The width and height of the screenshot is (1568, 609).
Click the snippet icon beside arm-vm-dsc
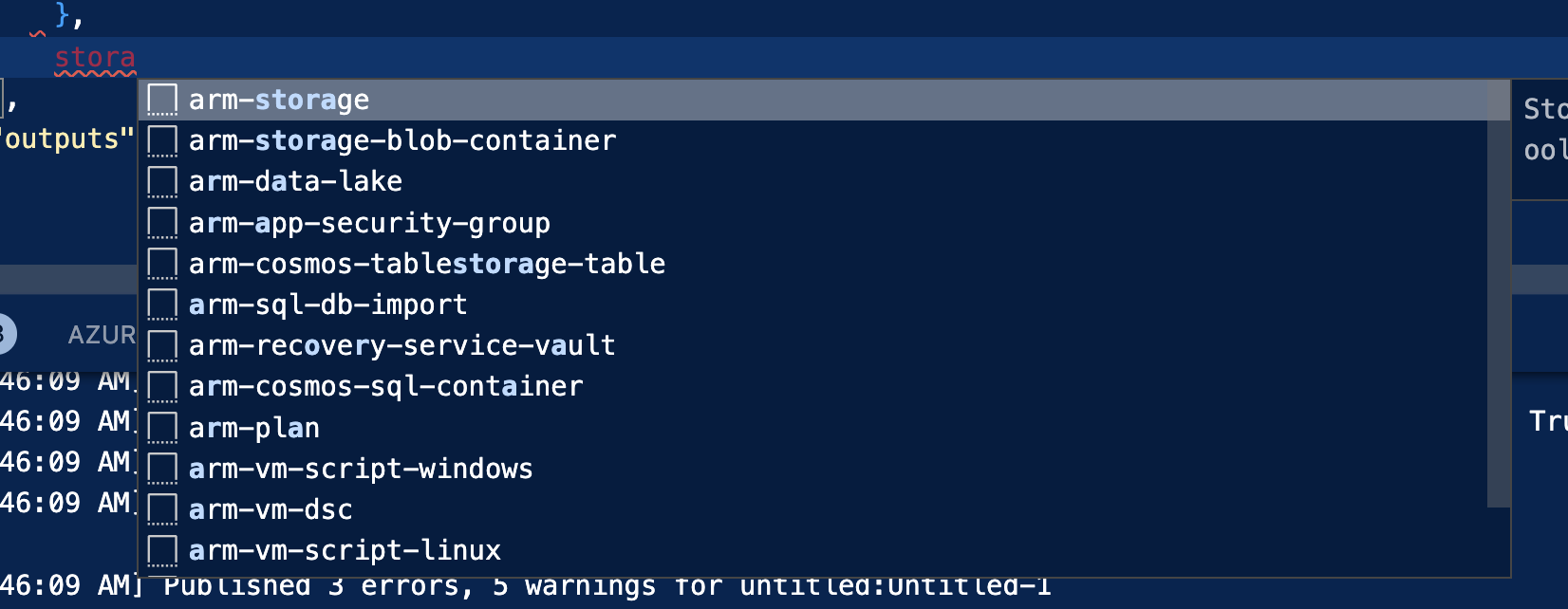tap(163, 507)
